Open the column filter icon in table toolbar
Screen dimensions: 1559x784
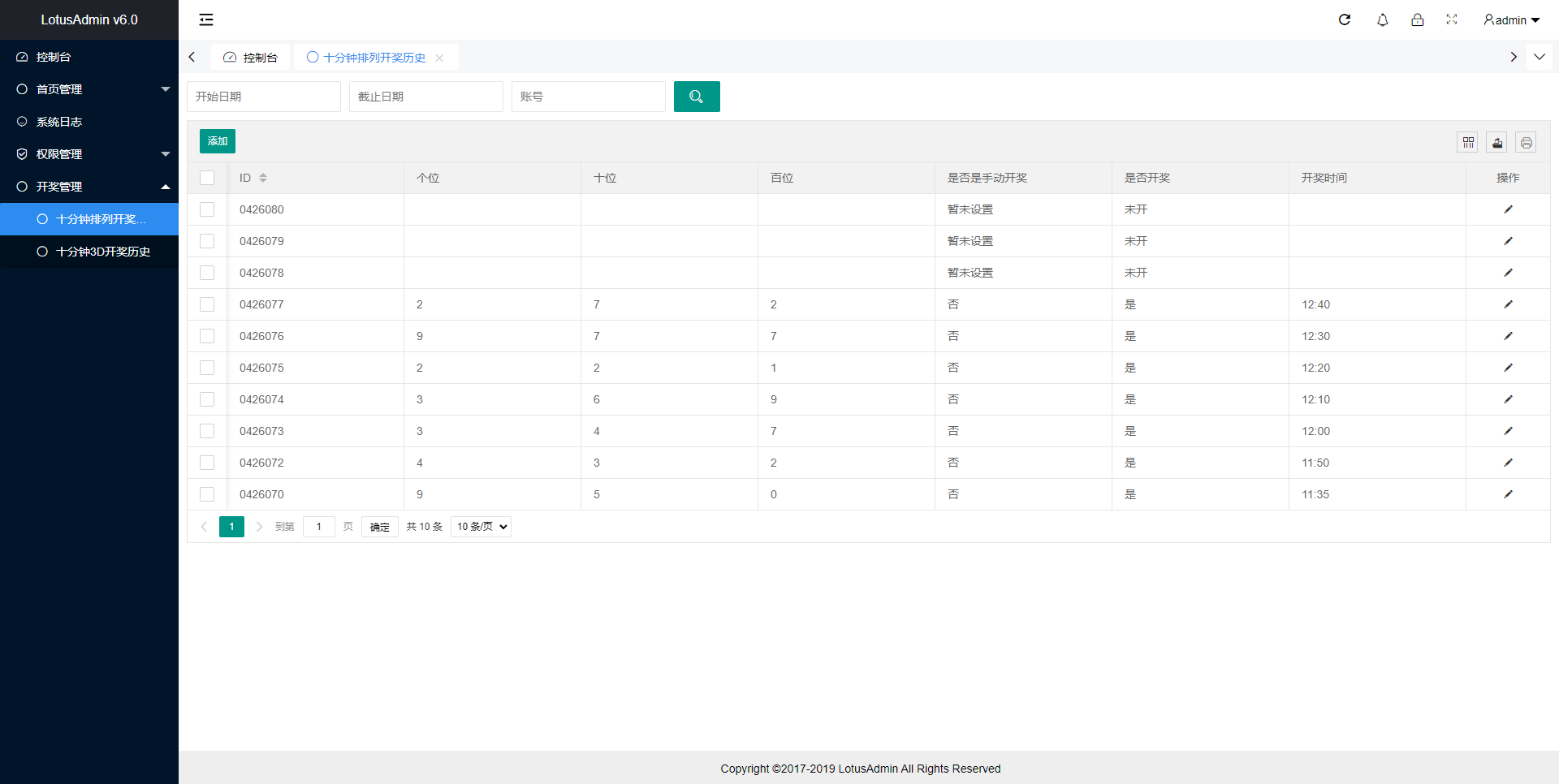tap(1468, 143)
